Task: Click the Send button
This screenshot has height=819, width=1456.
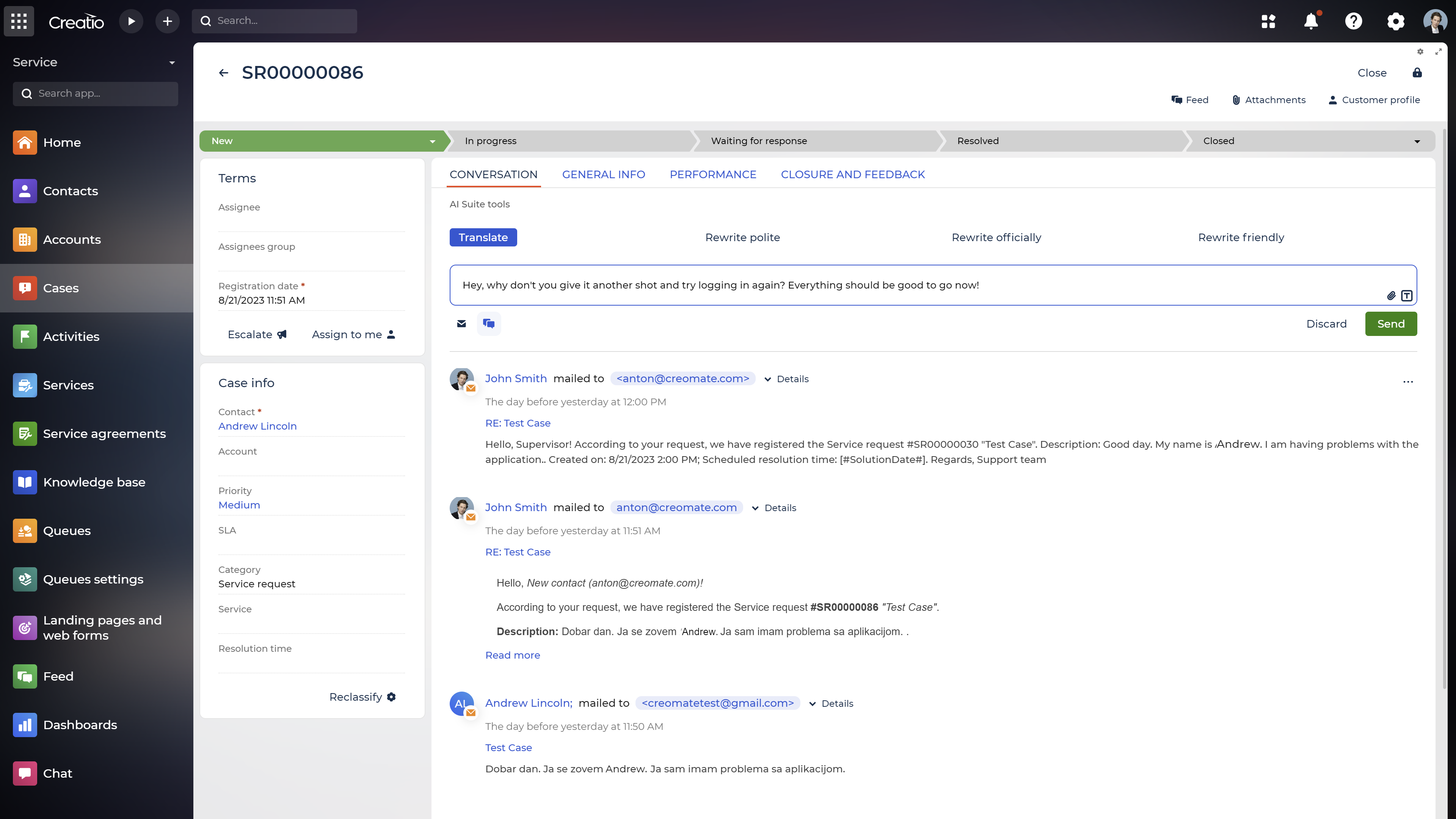Action: (x=1390, y=323)
